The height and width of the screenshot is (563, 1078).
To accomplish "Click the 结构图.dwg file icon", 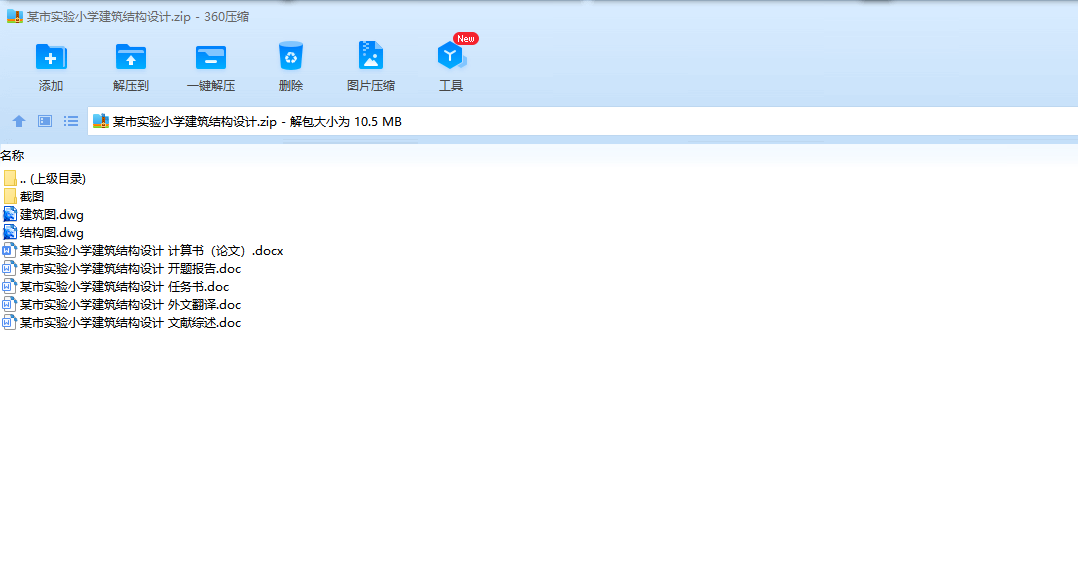I will [x=10, y=232].
